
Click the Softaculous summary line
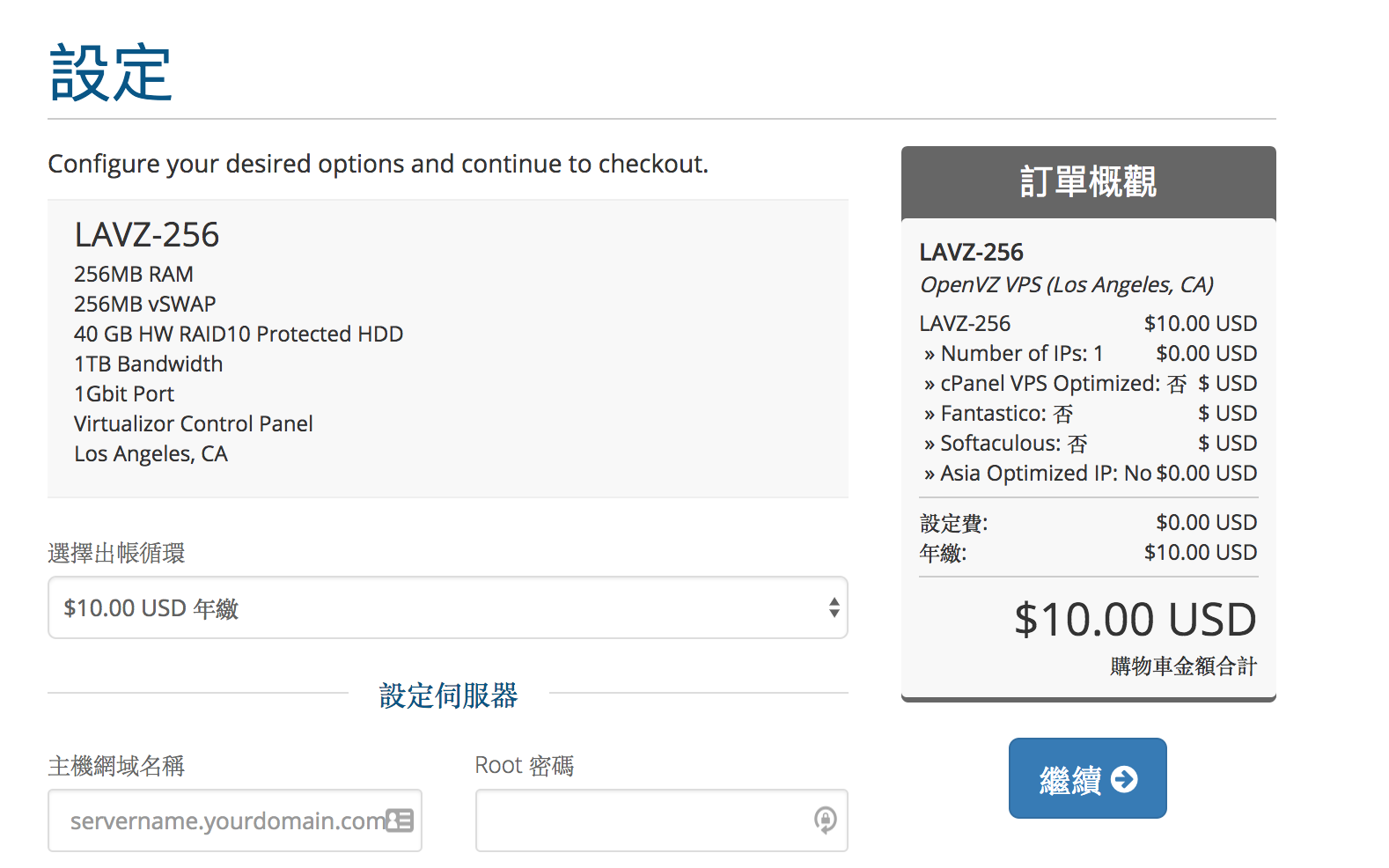click(x=1089, y=443)
